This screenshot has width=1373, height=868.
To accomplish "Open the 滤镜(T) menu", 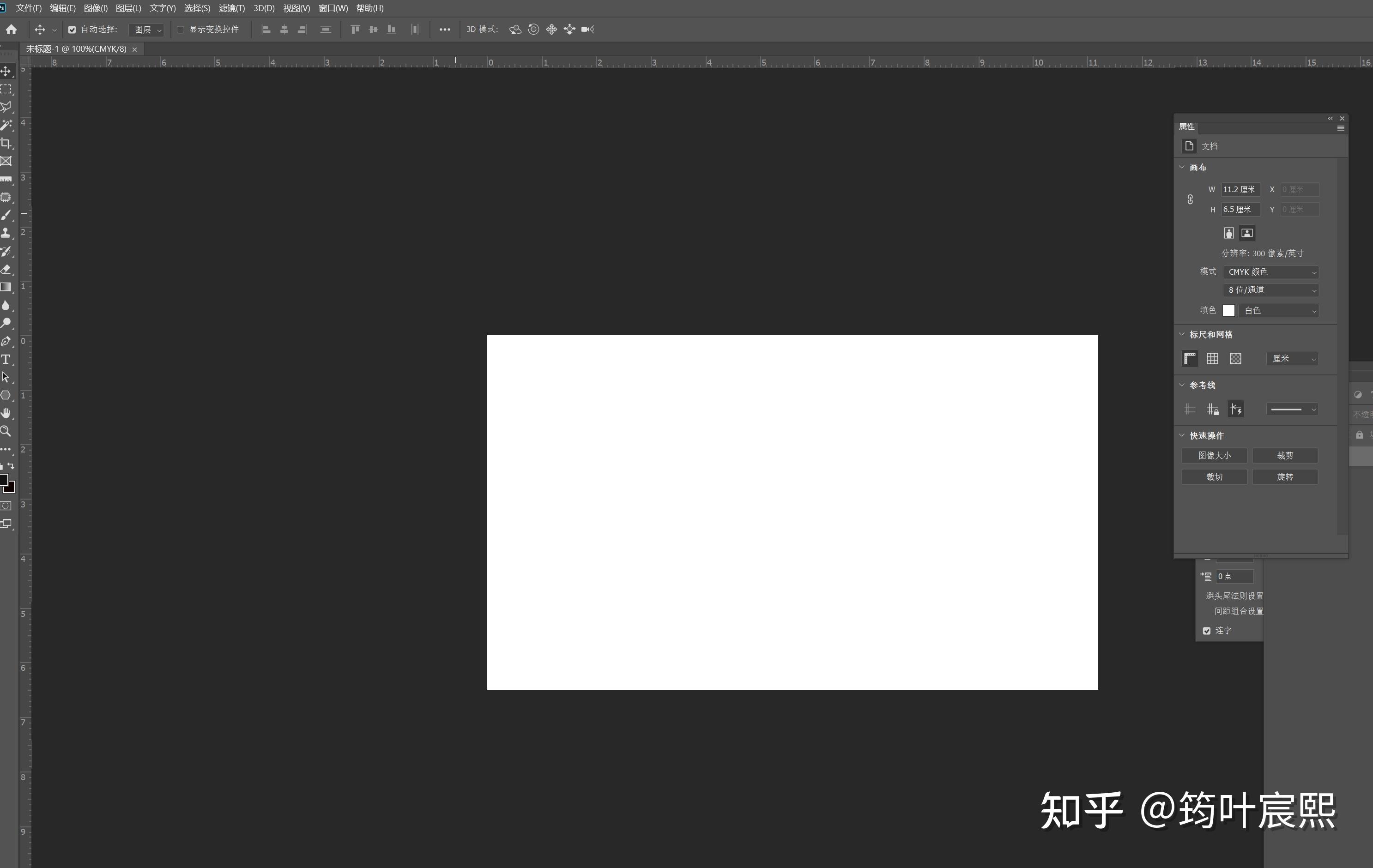I will coord(231,8).
